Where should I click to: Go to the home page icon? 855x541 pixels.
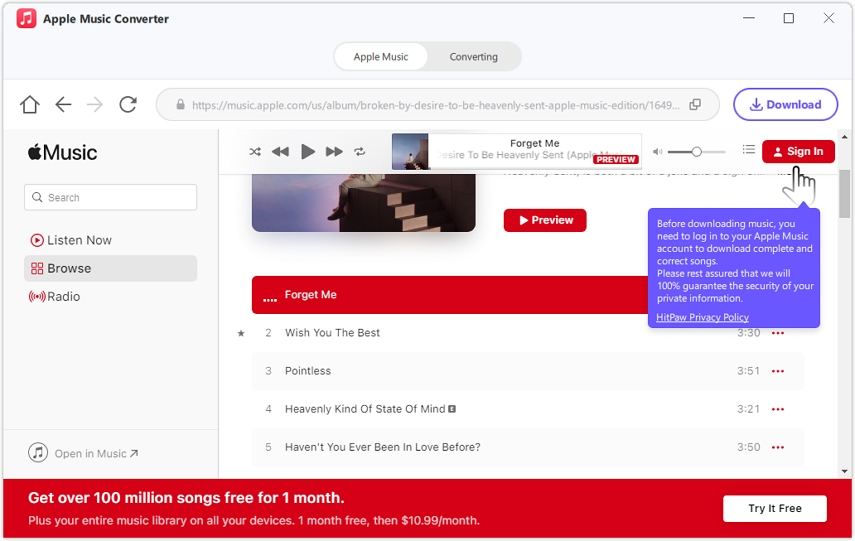pyautogui.click(x=30, y=104)
